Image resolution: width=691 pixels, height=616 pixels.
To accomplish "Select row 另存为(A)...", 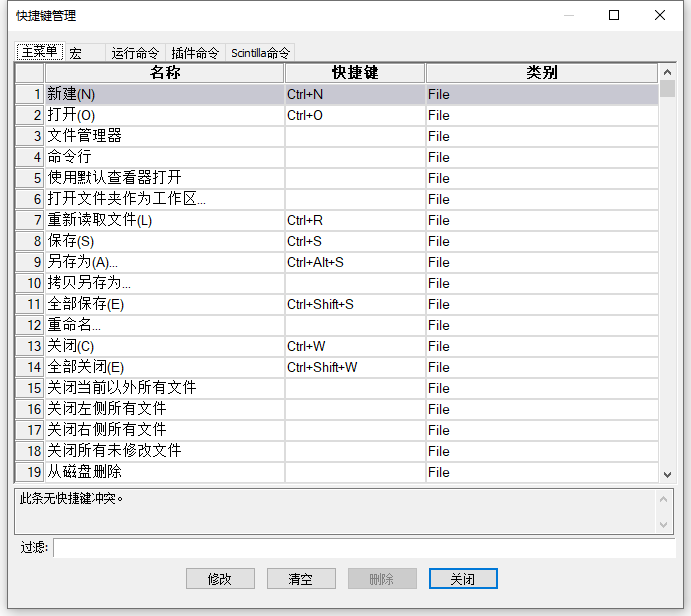I will [x=337, y=263].
